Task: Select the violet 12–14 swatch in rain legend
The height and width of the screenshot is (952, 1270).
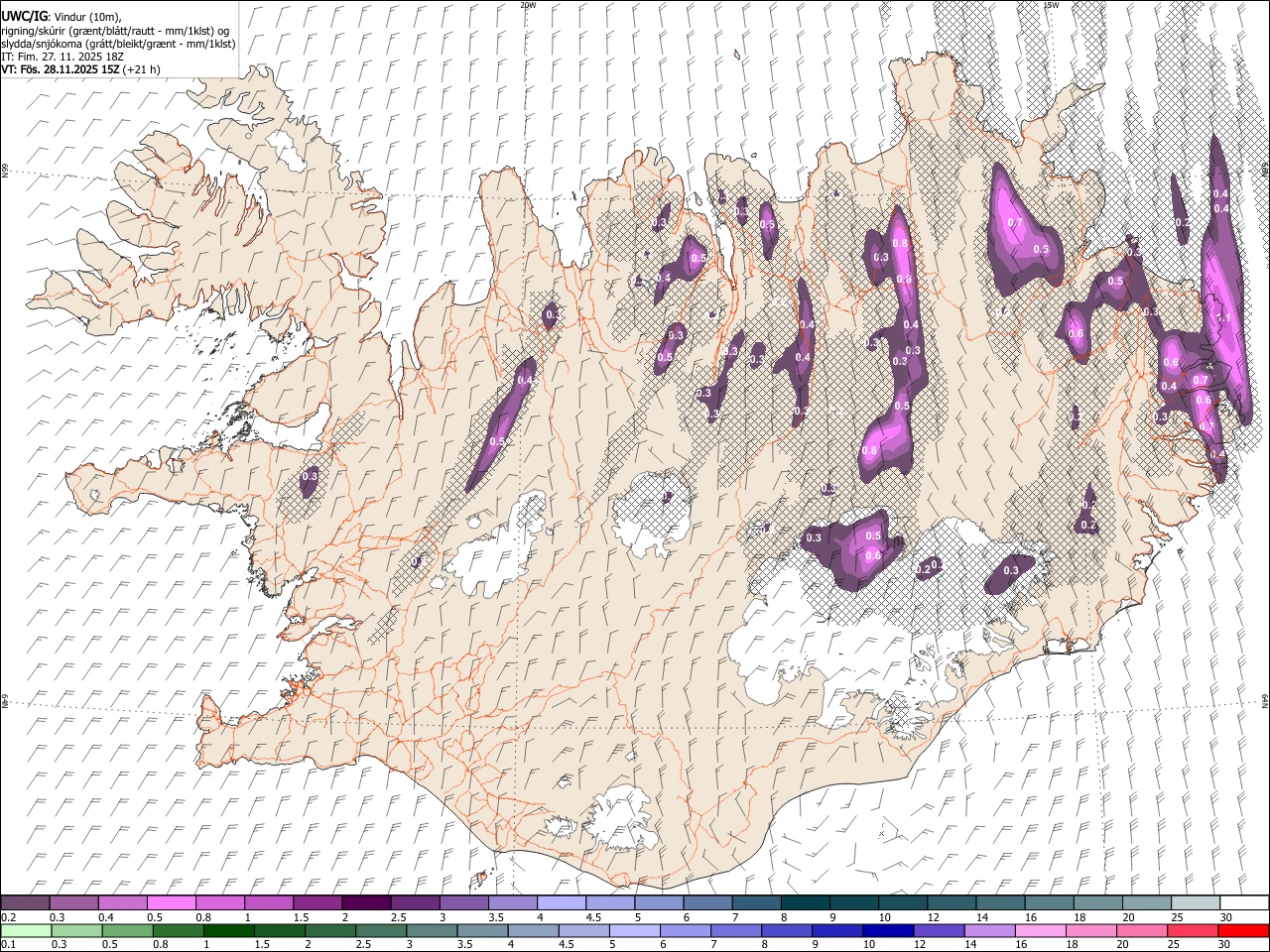Action: click(x=938, y=930)
